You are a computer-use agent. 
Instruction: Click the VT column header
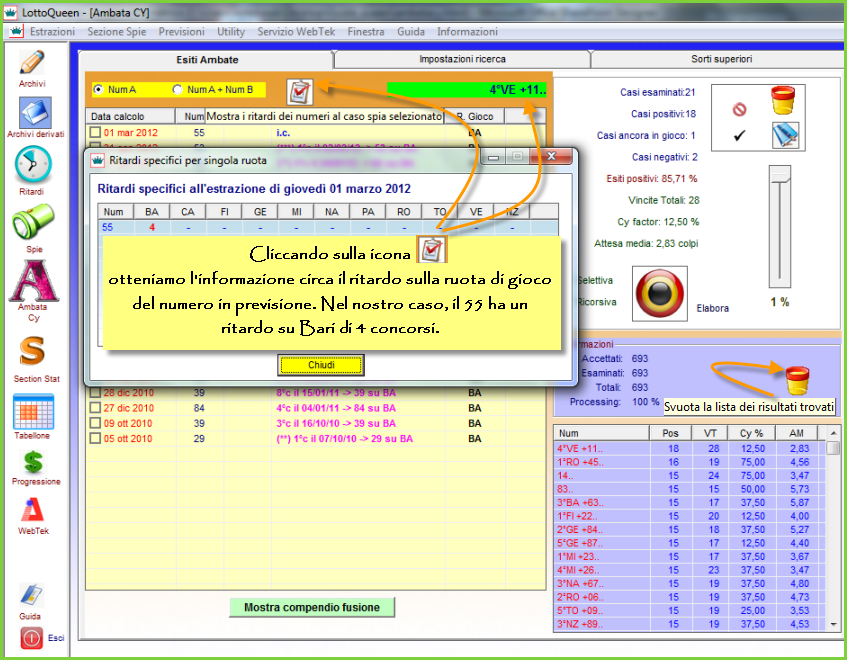click(710, 433)
